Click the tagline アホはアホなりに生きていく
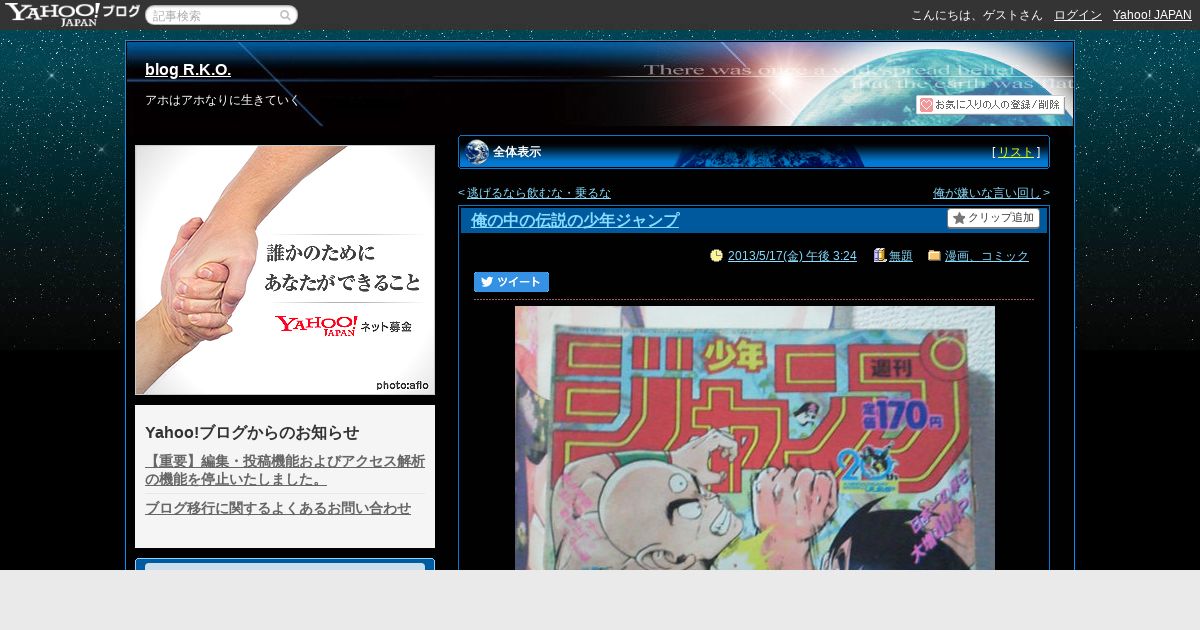This screenshot has height=630, width=1200. pyautogui.click(x=222, y=101)
